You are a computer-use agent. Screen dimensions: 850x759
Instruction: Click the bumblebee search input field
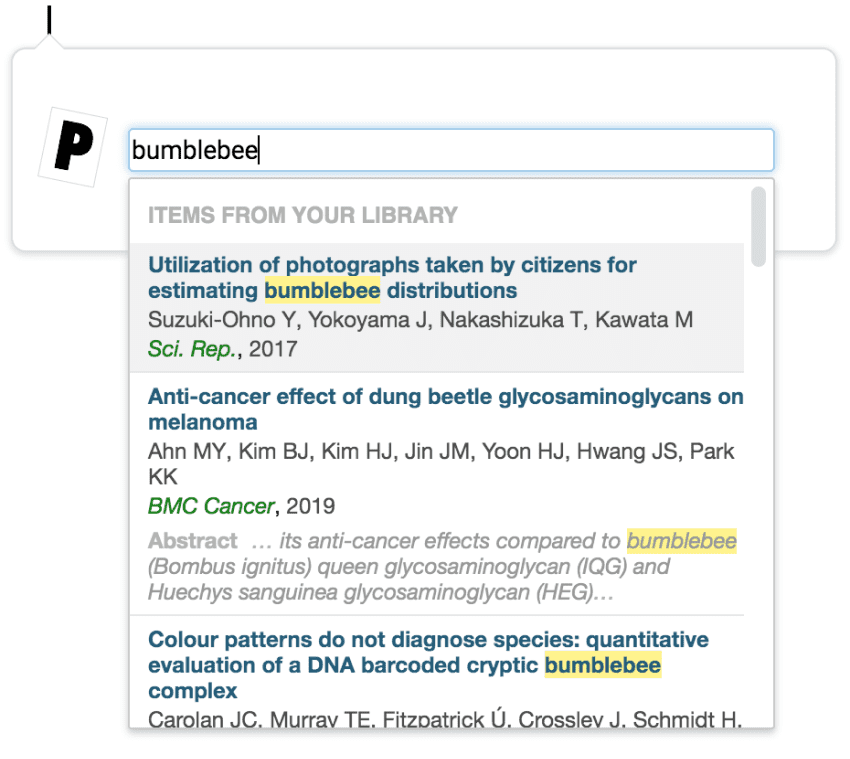(450, 150)
